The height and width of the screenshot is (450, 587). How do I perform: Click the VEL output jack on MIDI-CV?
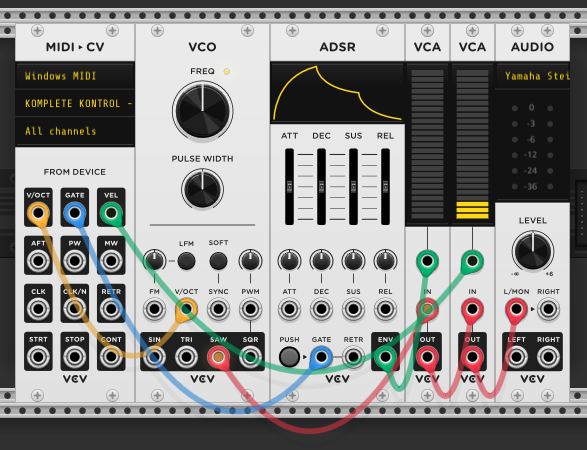pos(111,213)
